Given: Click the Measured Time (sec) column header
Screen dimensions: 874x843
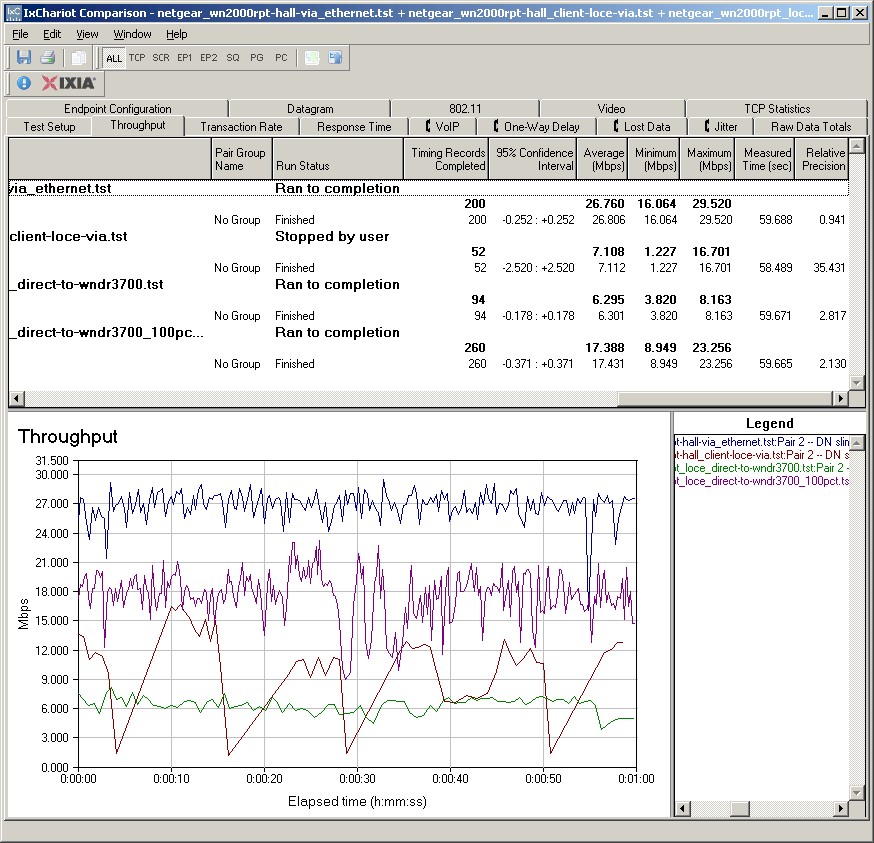Looking at the screenshot, I should [765, 159].
